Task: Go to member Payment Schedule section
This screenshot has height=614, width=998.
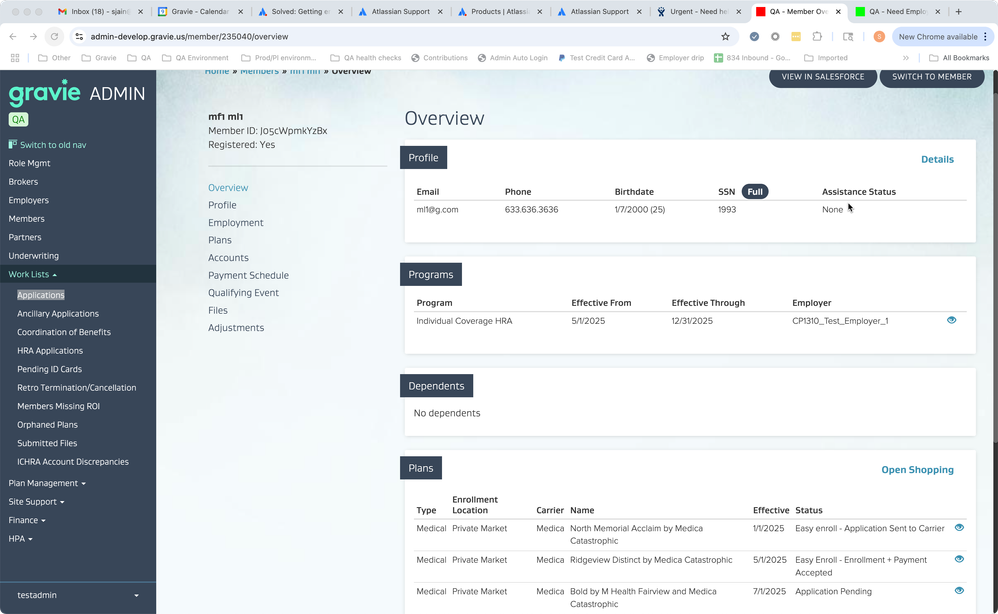Action: point(248,276)
